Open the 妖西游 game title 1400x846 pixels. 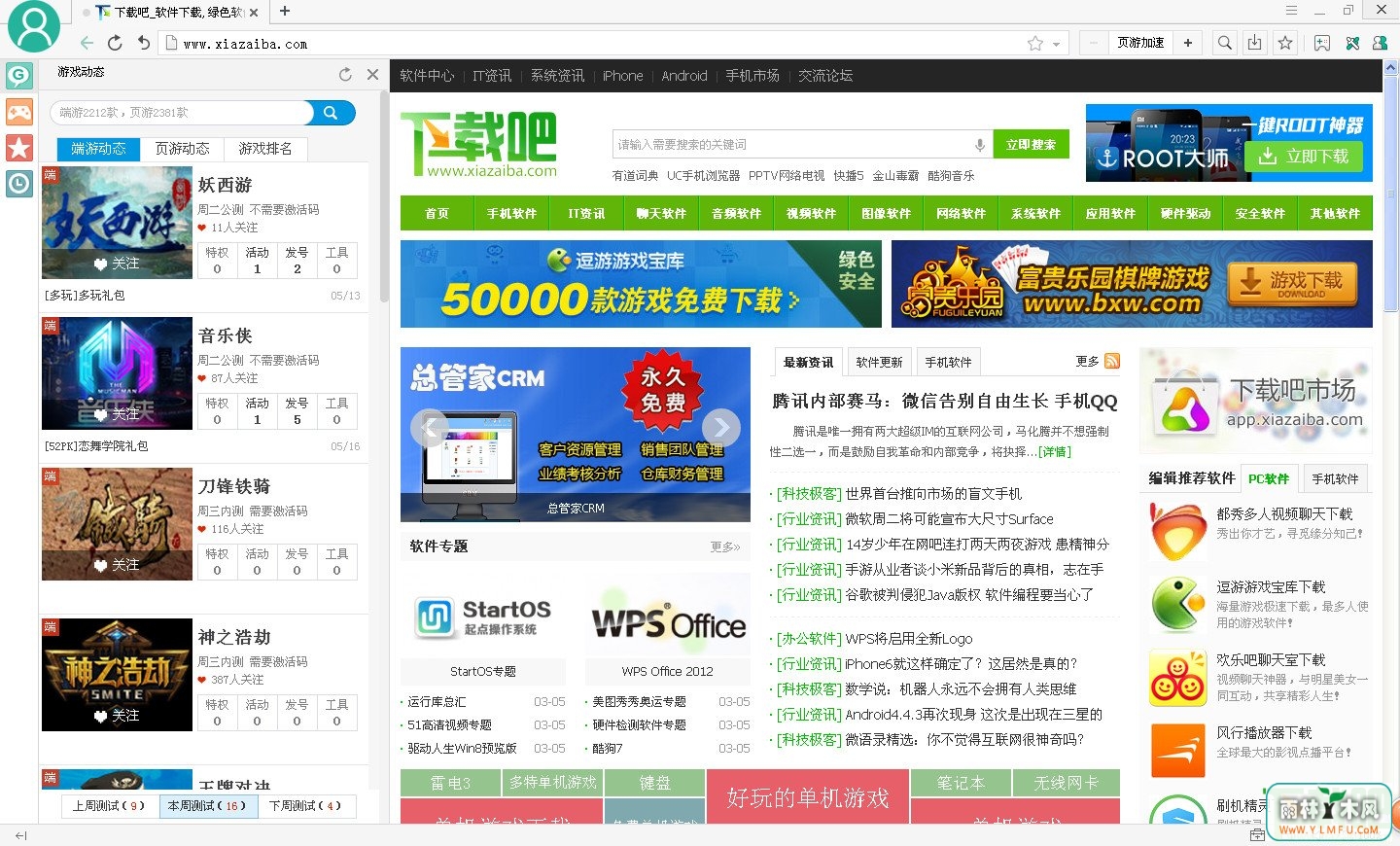coord(226,185)
